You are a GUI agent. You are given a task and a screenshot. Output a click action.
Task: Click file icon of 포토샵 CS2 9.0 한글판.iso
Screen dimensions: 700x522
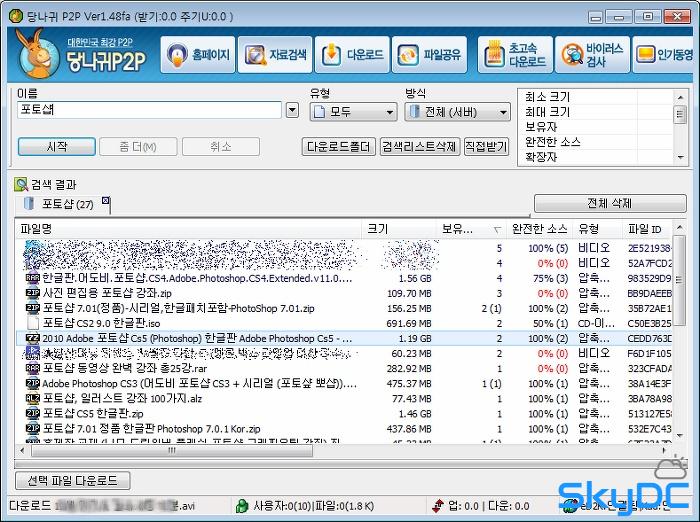(x=33, y=323)
